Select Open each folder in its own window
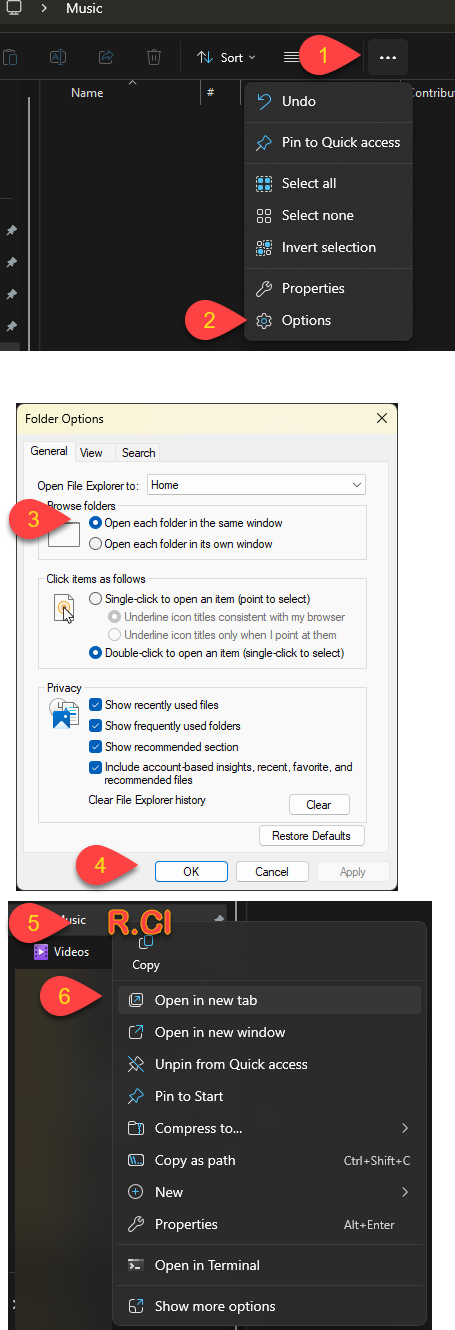Image resolution: width=455 pixels, height=1330 pixels. [x=96, y=544]
